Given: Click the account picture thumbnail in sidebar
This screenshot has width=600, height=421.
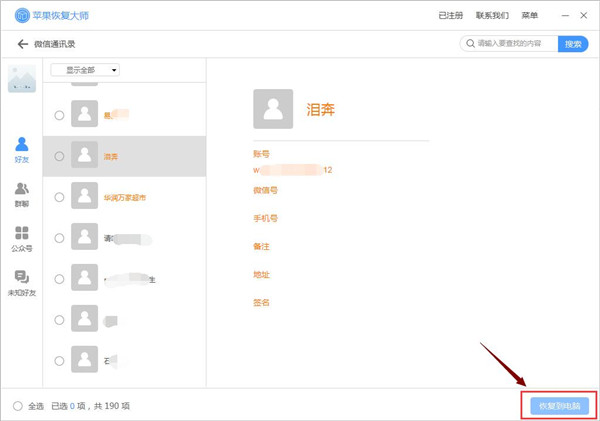Looking at the screenshot, I should (22, 78).
